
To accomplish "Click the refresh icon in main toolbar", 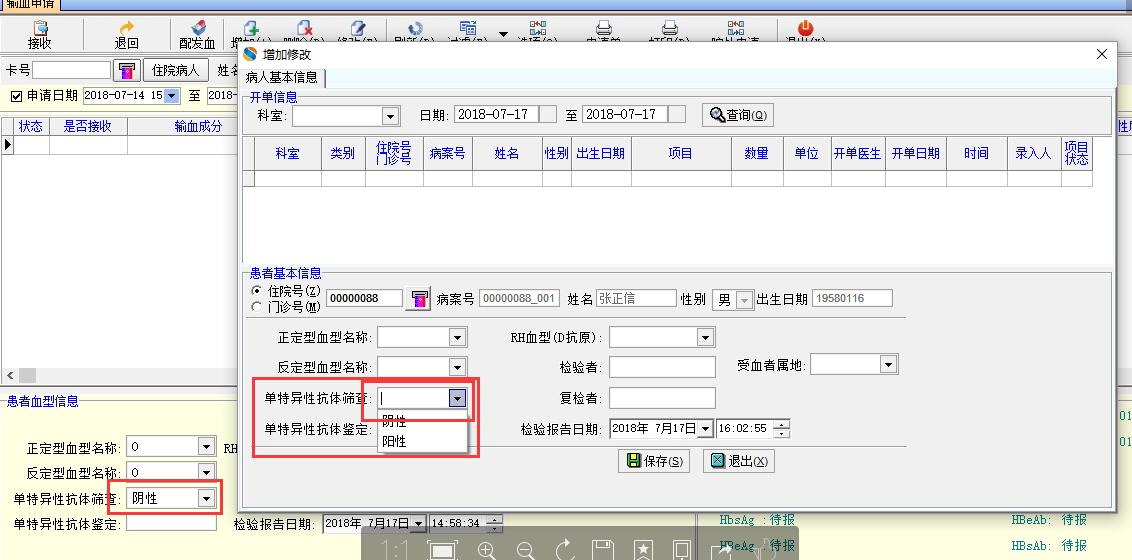I will (414, 30).
